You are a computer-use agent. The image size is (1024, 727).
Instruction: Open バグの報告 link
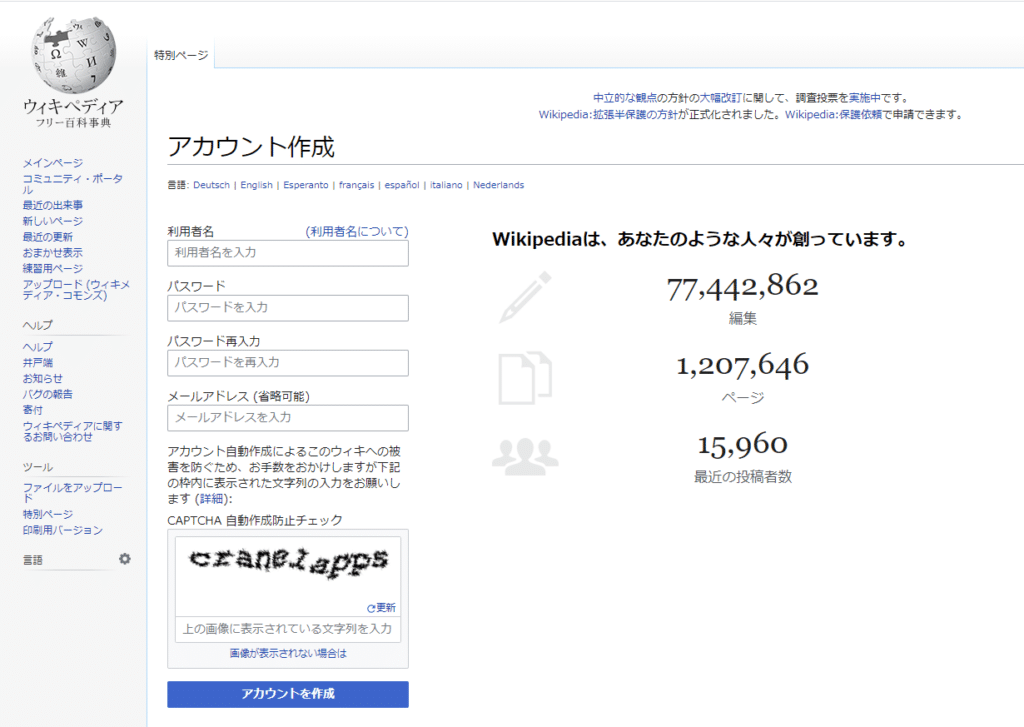(48, 394)
